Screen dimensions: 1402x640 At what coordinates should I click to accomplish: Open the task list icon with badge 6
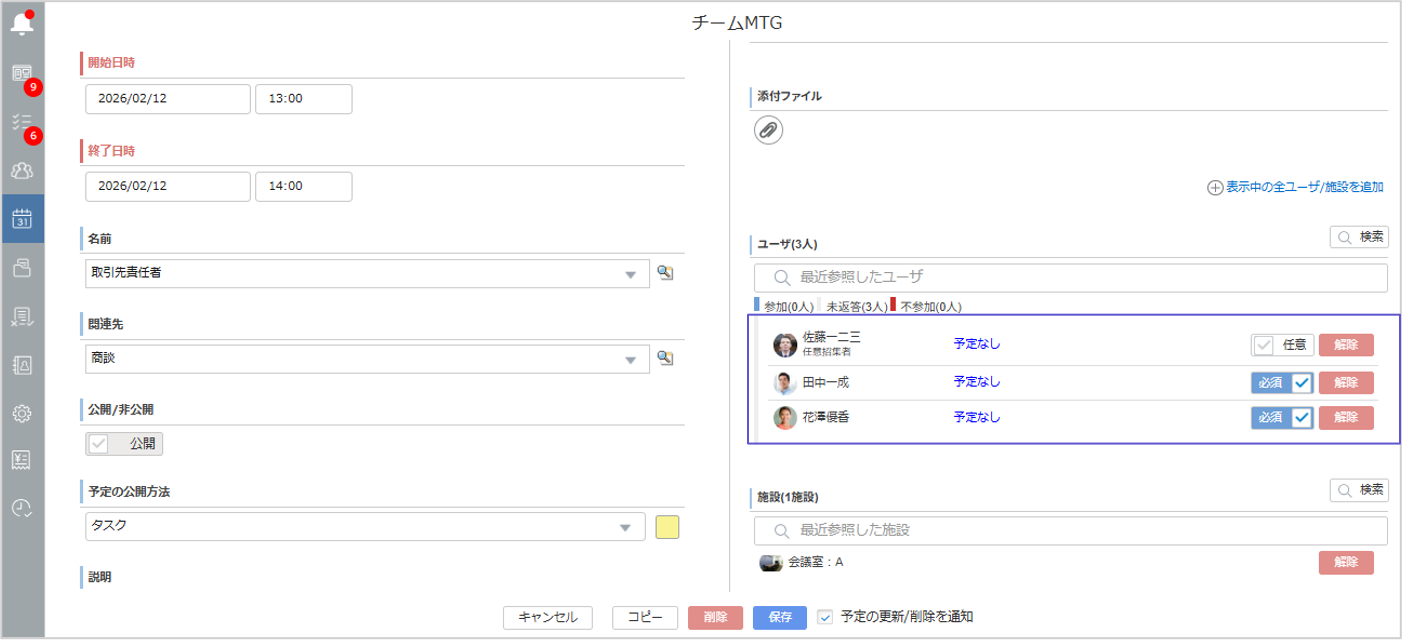(x=22, y=122)
